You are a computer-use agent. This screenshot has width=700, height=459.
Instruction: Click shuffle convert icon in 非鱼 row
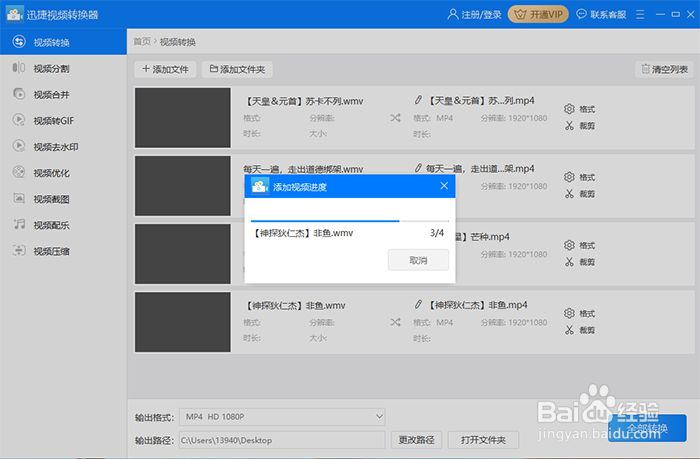click(395, 322)
